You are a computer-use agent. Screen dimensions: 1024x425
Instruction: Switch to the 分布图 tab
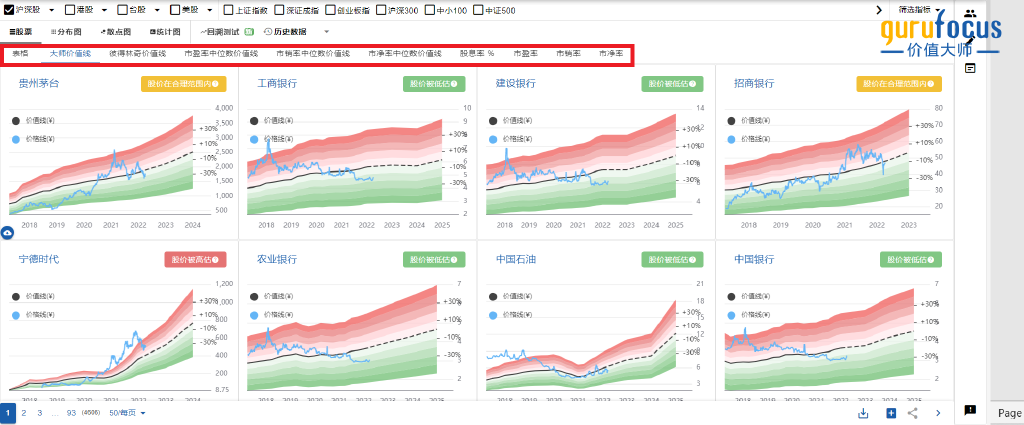[66, 31]
